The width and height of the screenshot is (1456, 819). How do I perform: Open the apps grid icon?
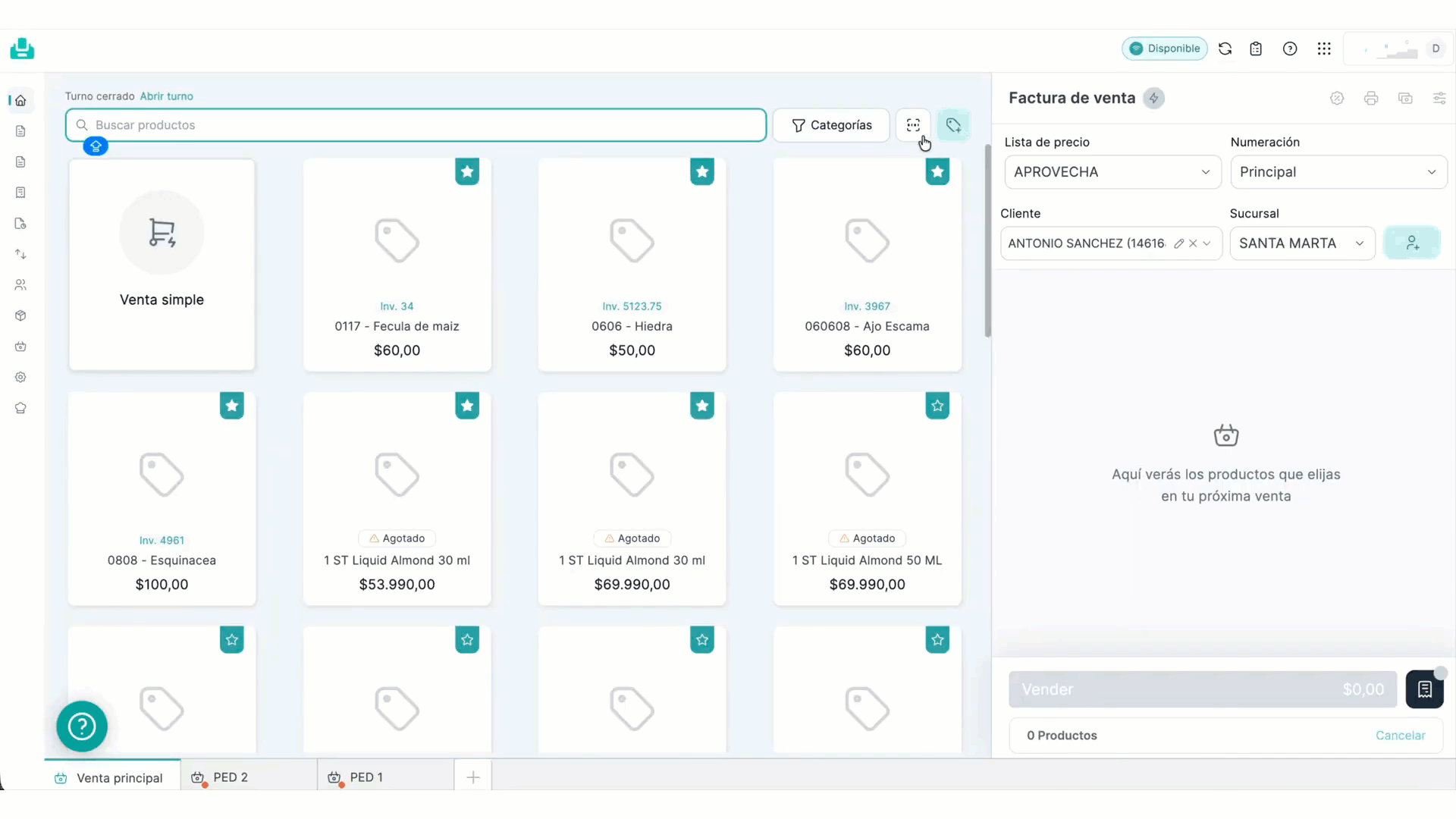[1324, 49]
